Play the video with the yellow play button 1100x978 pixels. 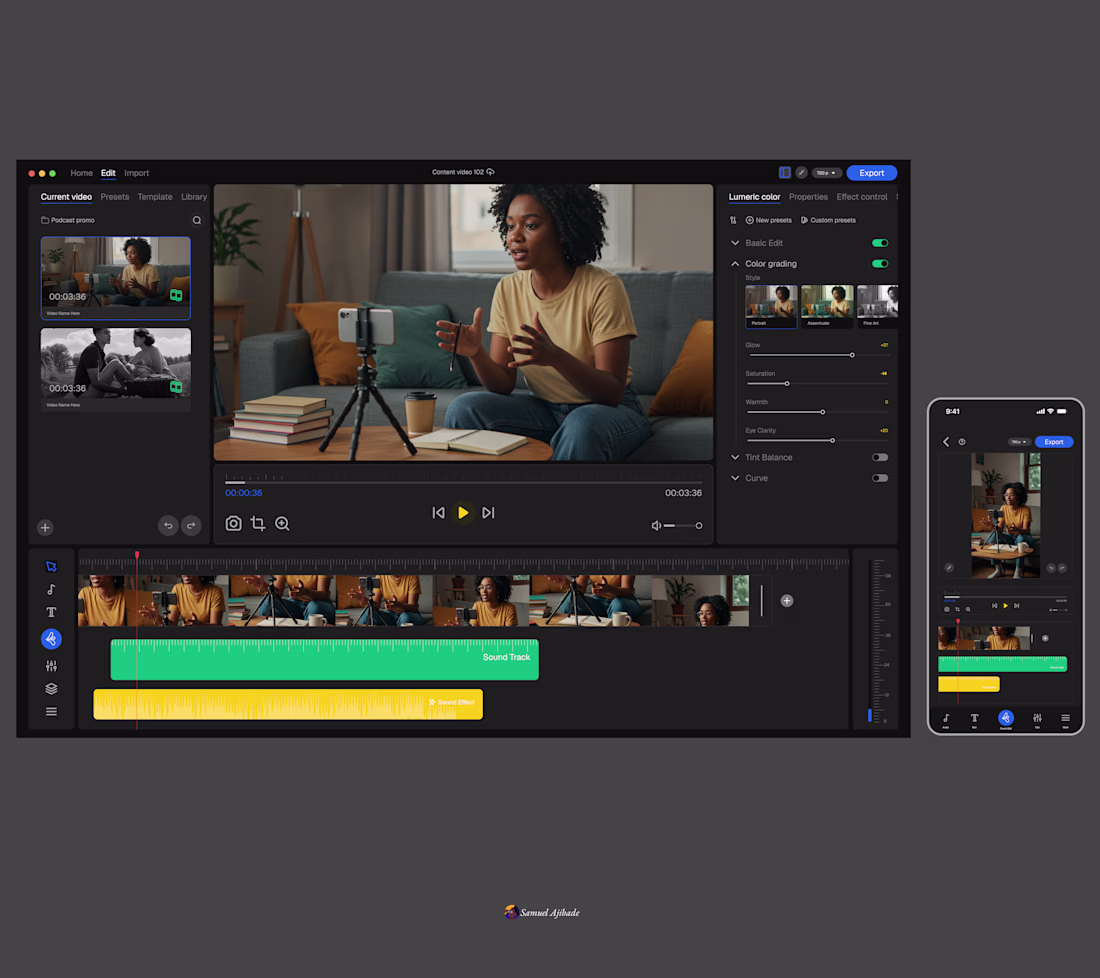[463, 513]
